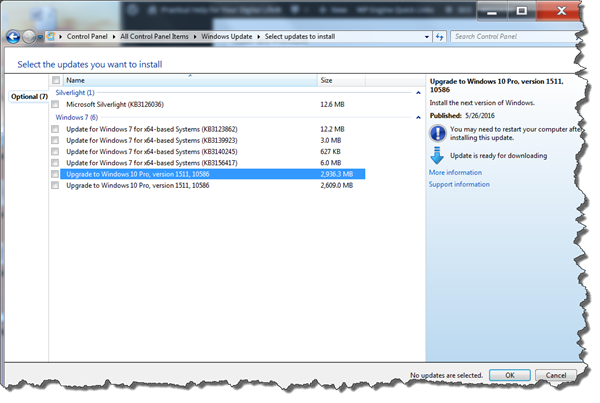The image size is (600, 403).
Task: Click the Back navigation arrow
Action: (13, 37)
